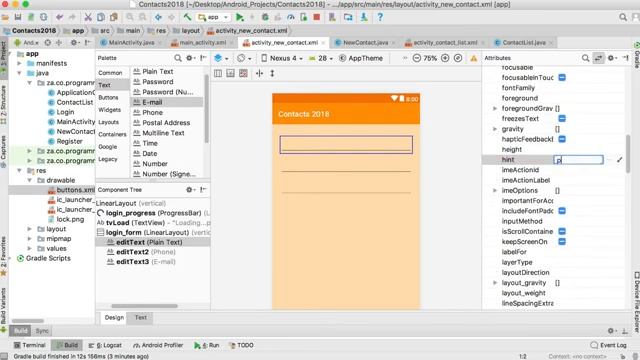The height and width of the screenshot is (360, 640).
Task: Click the vertical expand arrows icon
Action: [272, 73]
